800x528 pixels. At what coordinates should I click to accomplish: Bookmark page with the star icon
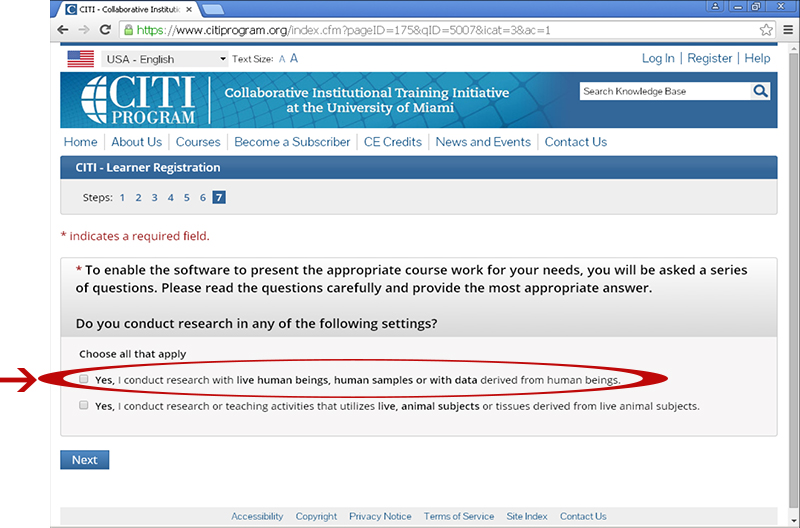[x=766, y=30]
